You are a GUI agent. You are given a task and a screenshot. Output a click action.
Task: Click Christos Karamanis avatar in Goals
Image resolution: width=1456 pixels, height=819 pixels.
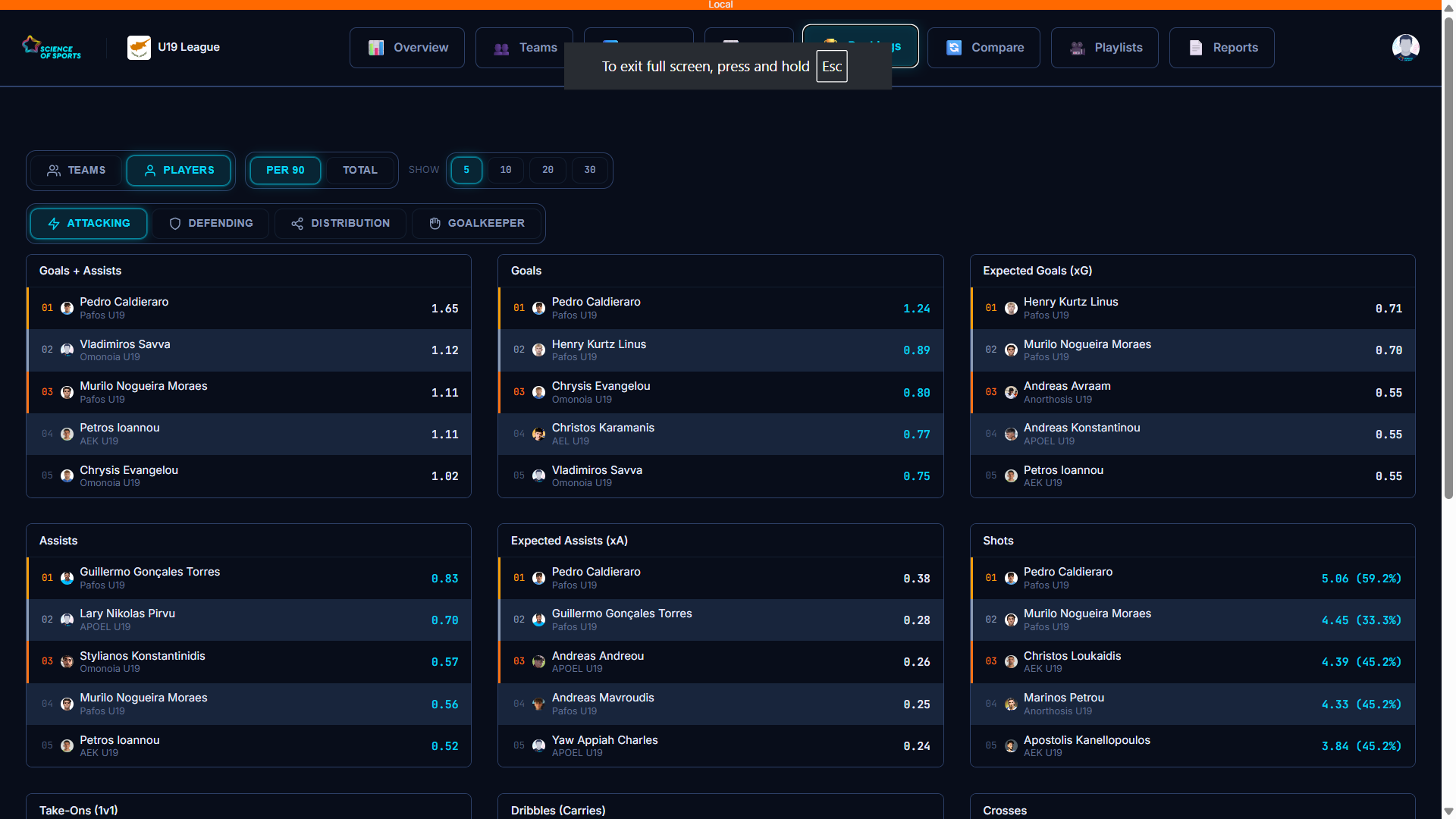[x=538, y=434]
